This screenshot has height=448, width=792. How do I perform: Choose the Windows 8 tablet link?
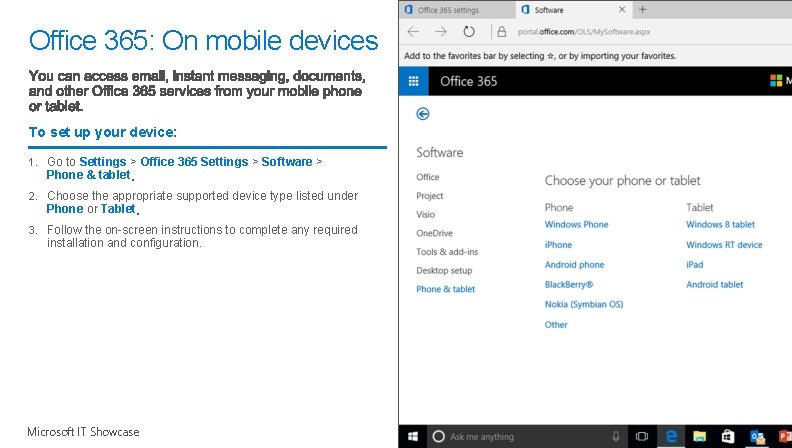[x=720, y=225]
